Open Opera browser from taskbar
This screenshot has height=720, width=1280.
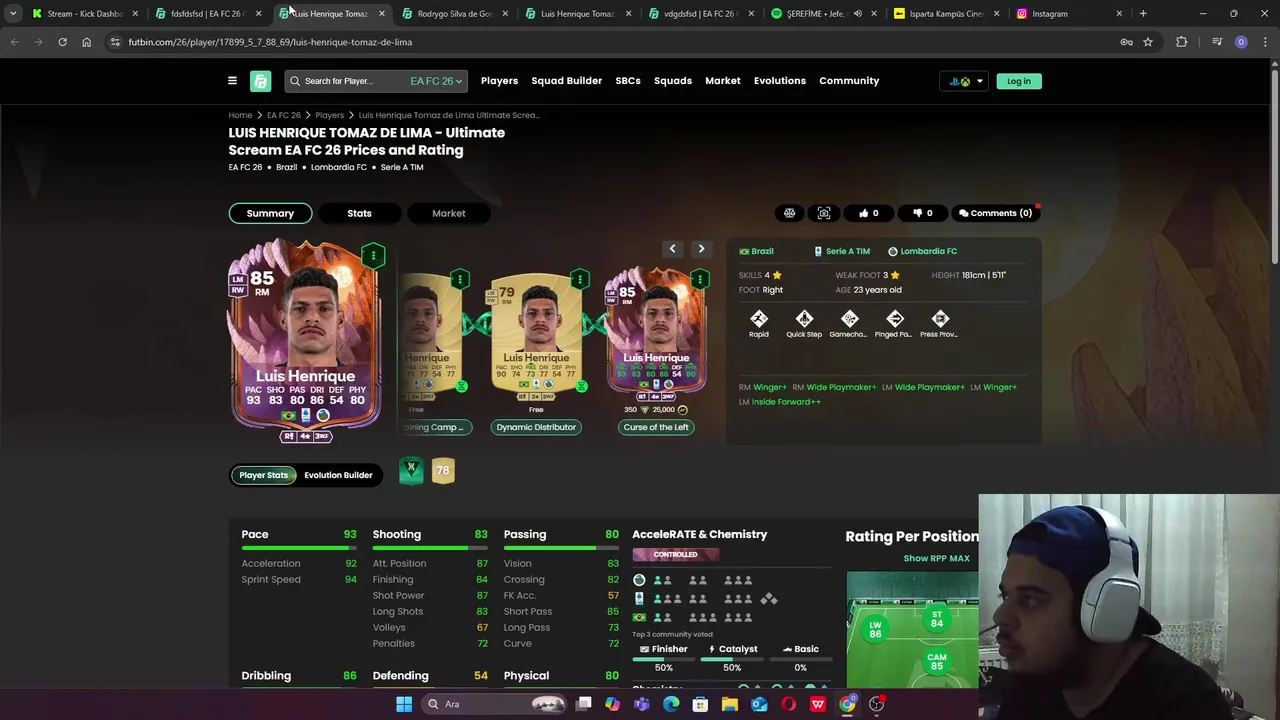(x=789, y=704)
